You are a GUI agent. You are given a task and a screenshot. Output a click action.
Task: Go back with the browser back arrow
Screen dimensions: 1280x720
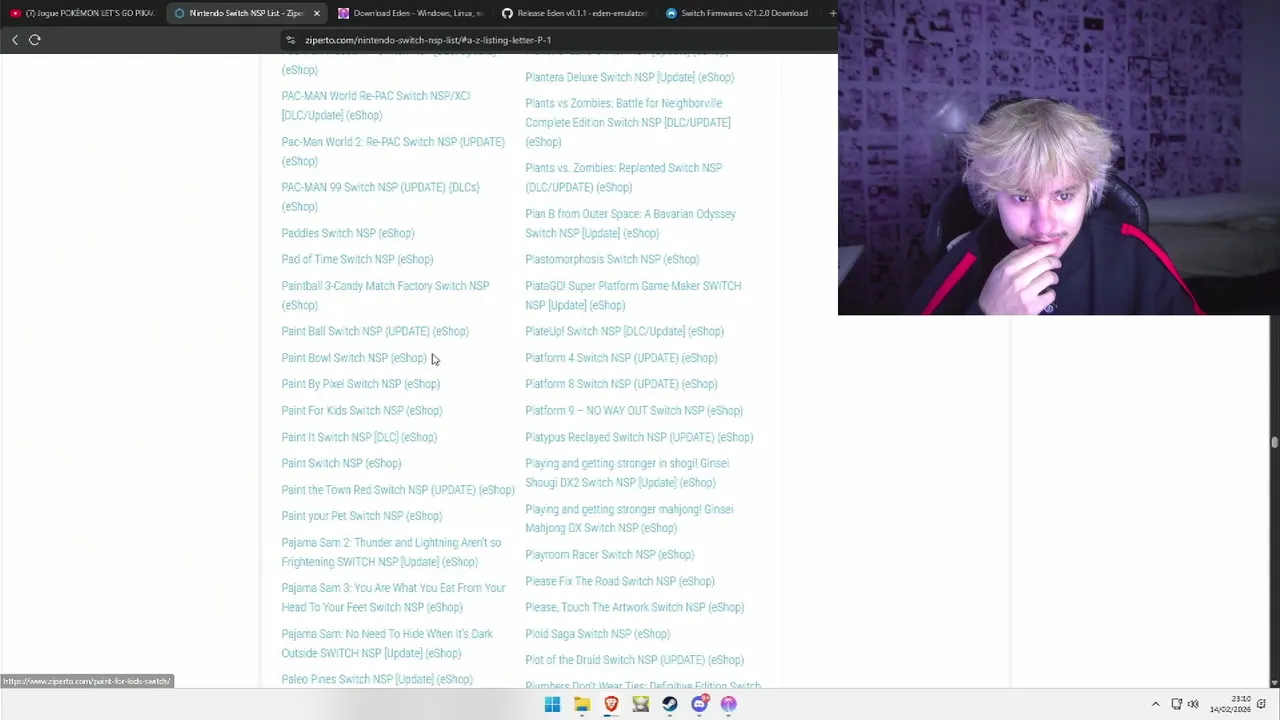pyautogui.click(x=15, y=40)
